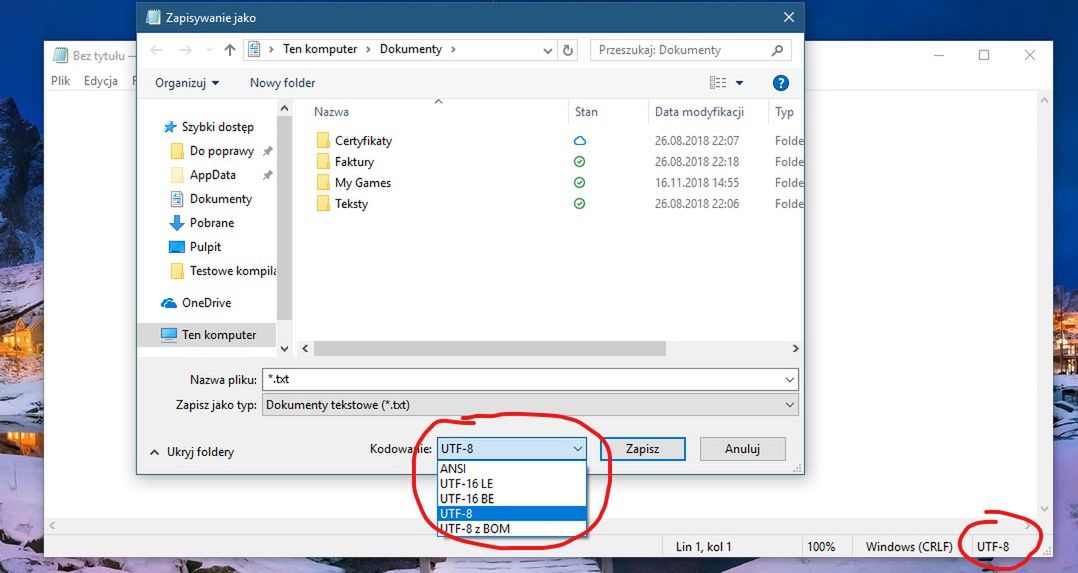Collapse the Kodowanie encoding combo box
The width and height of the screenshot is (1078, 573).
512,448
